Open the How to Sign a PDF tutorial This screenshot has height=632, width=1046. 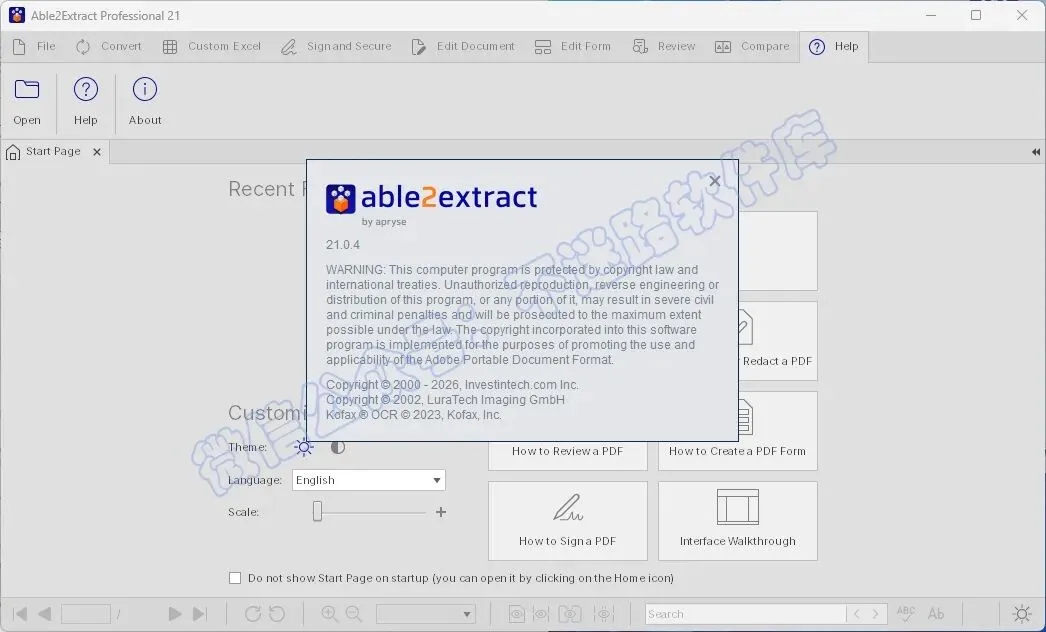pos(568,521)
